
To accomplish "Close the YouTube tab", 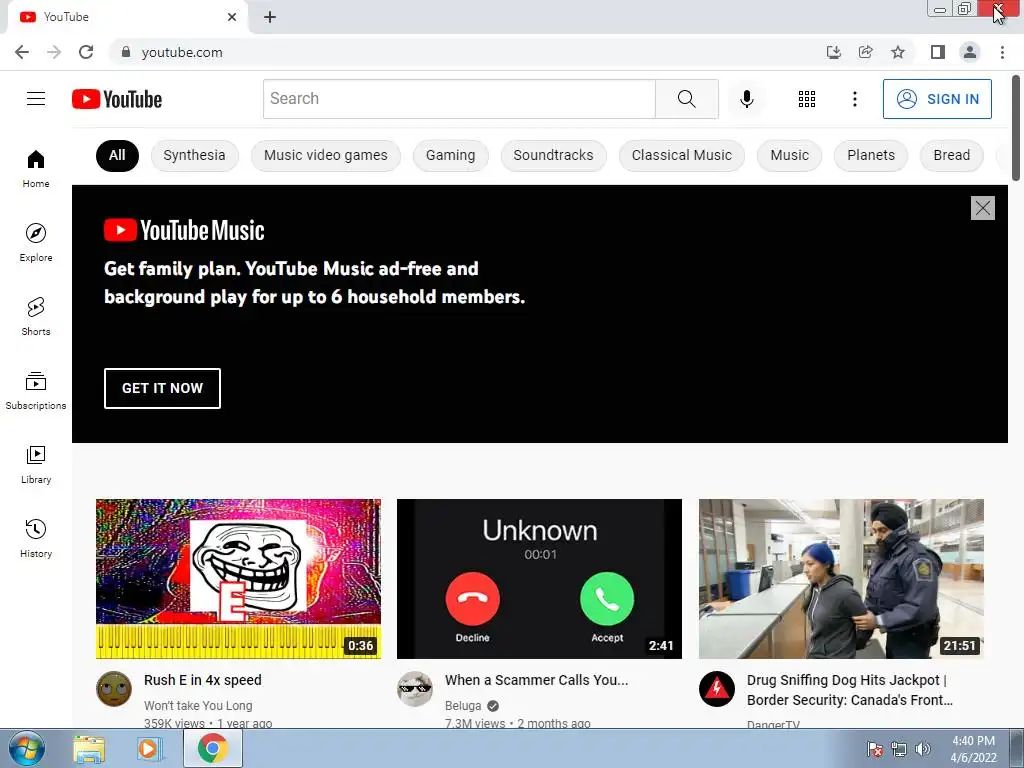I will click(232, 17).
